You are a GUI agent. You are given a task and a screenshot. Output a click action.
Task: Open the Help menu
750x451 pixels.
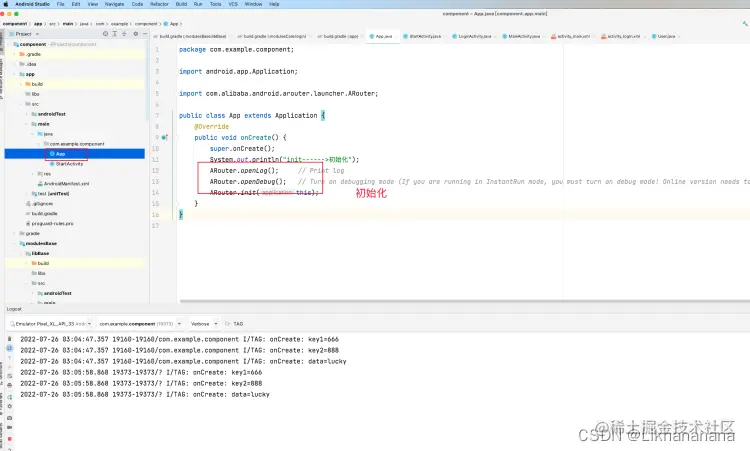[274, 4]
